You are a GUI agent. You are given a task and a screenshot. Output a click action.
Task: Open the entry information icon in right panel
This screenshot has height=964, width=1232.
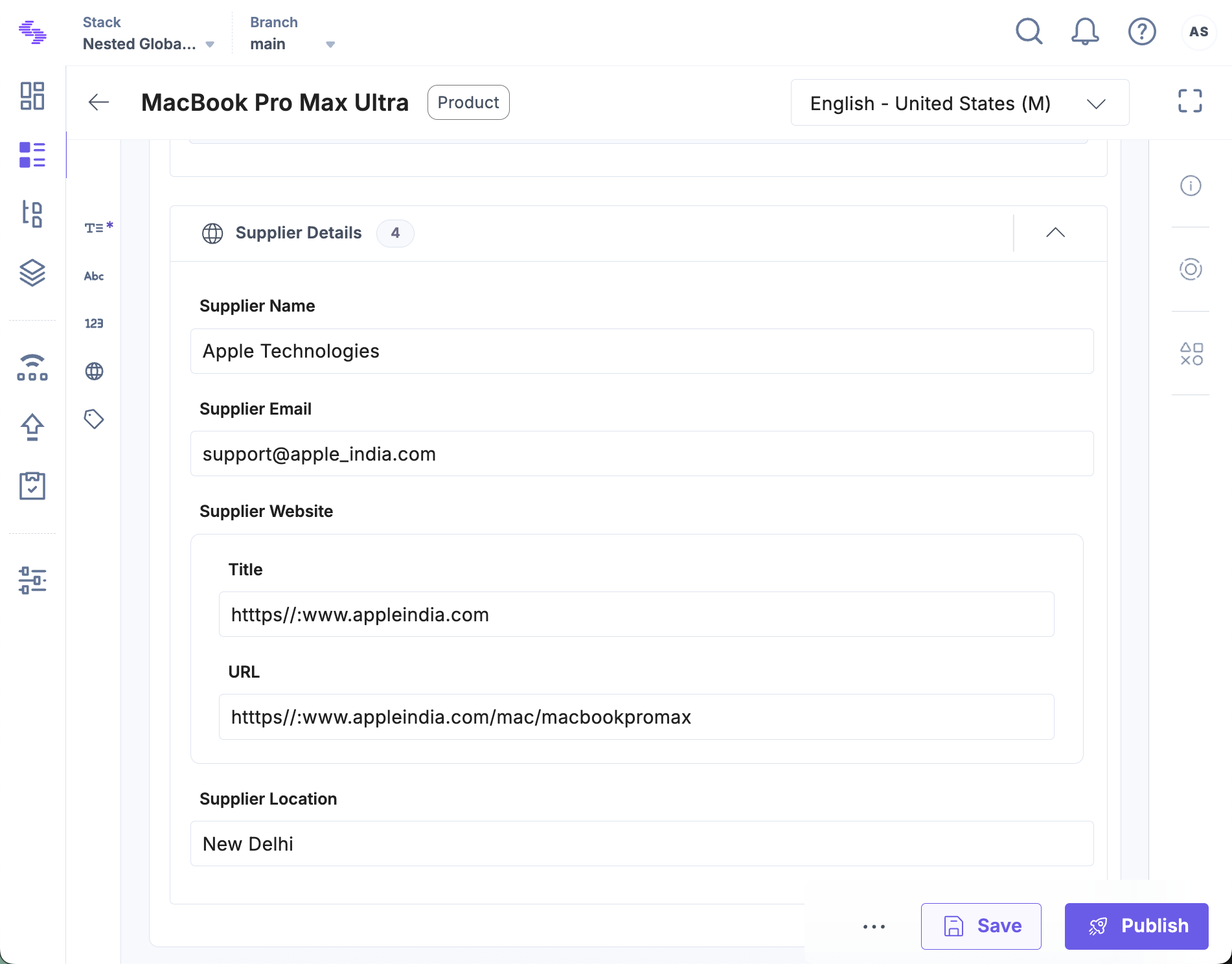1191,186
